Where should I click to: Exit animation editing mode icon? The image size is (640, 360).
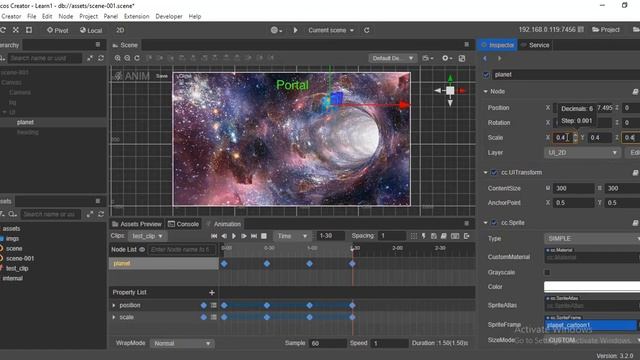pyautogui.click(x=467, y=236)
